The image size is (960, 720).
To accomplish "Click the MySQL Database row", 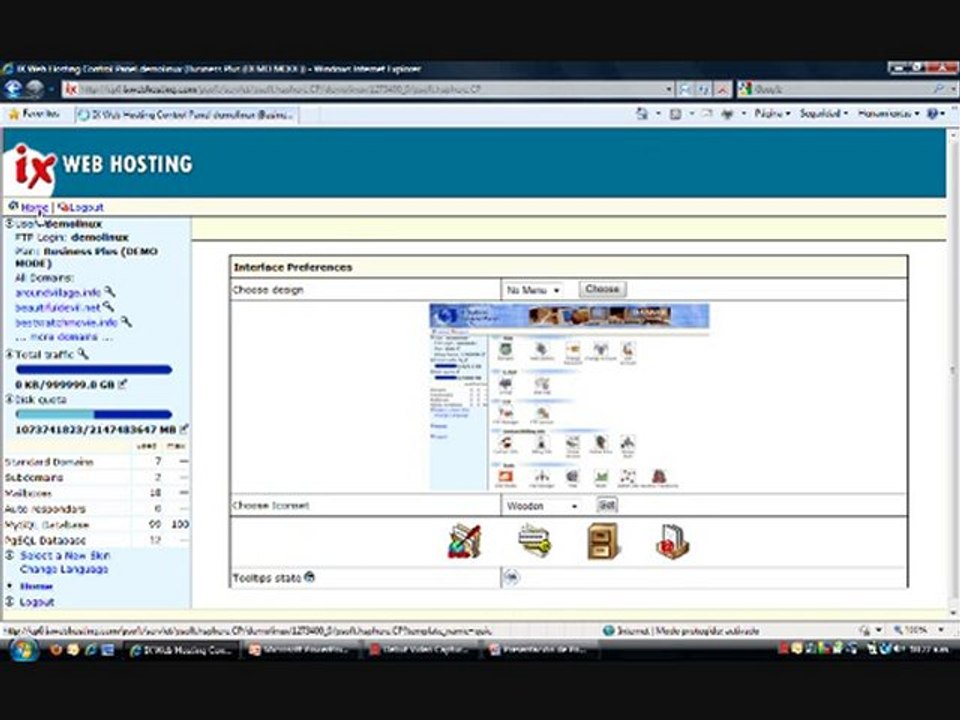I will coord(97,525).
